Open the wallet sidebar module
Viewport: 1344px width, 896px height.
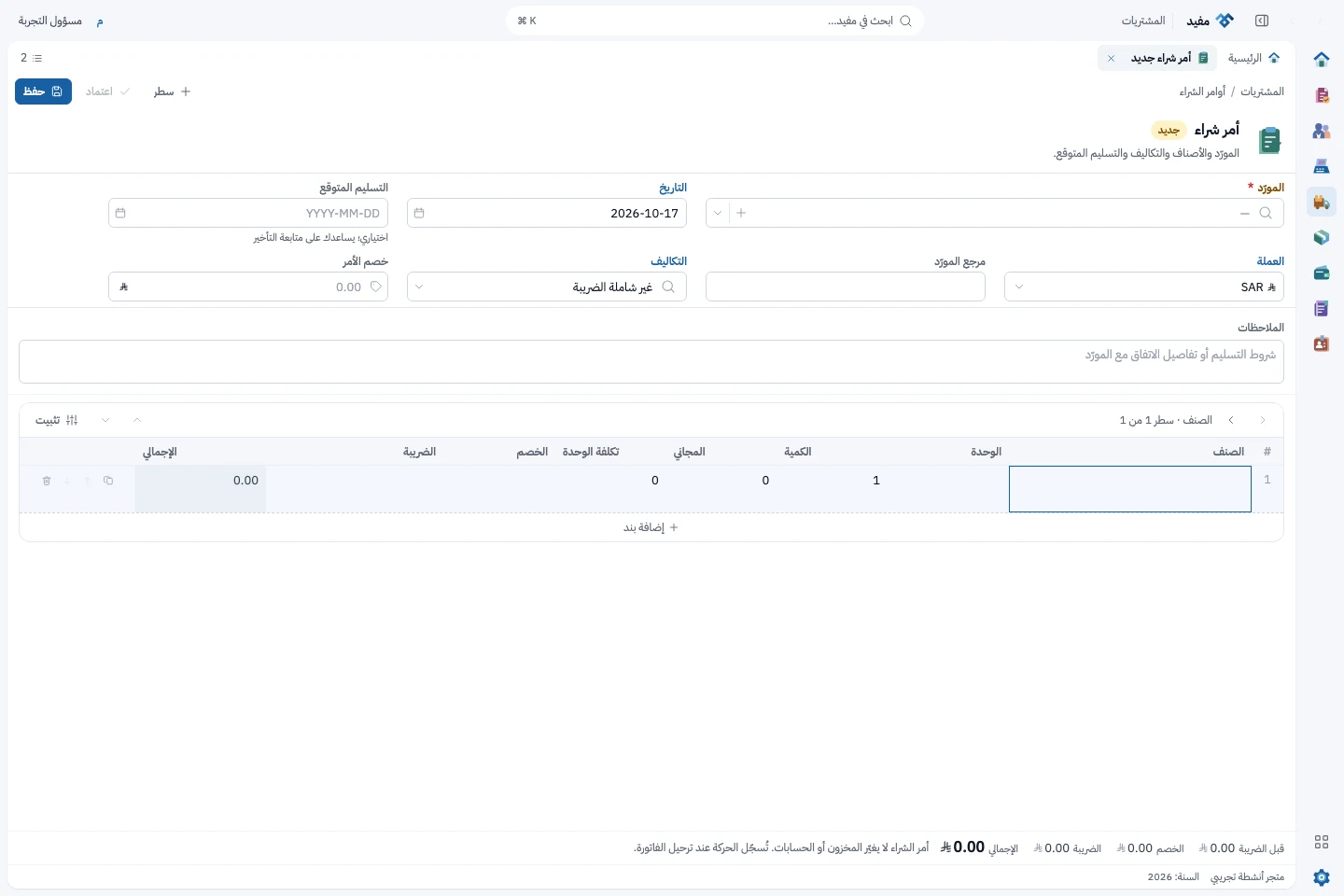[x=1322, y=273]
